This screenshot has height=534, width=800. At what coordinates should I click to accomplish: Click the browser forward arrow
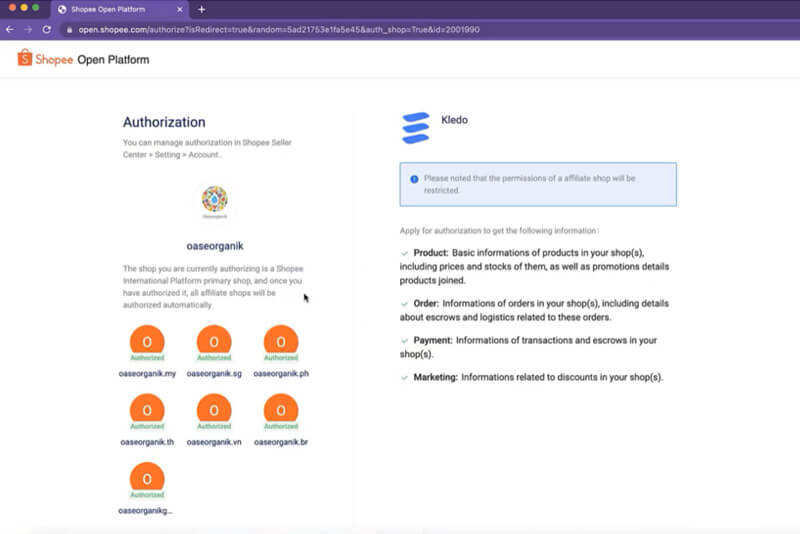pos(28,30)
